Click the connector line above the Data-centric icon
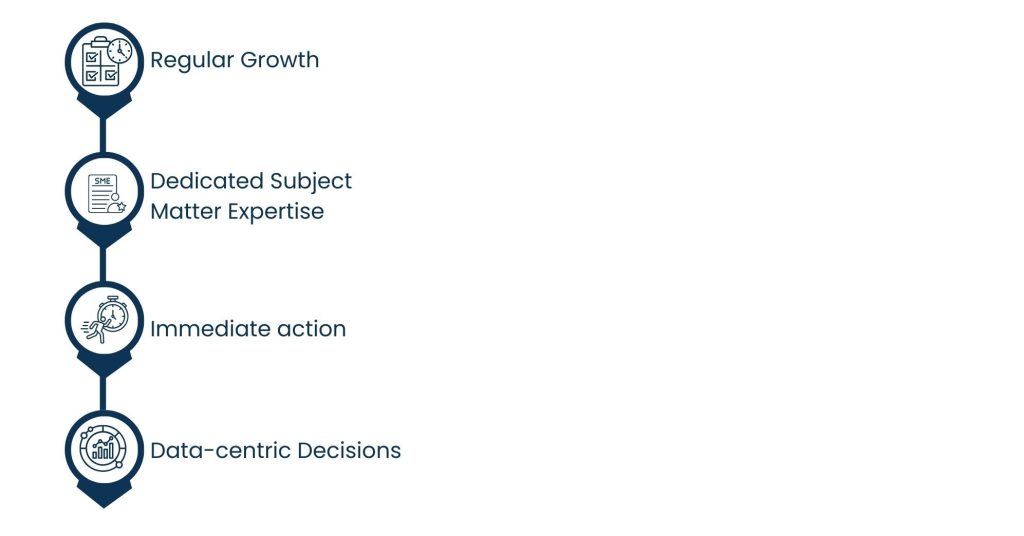The width and height of the screenshot is (1024, 536). click(x=103, y=394)
